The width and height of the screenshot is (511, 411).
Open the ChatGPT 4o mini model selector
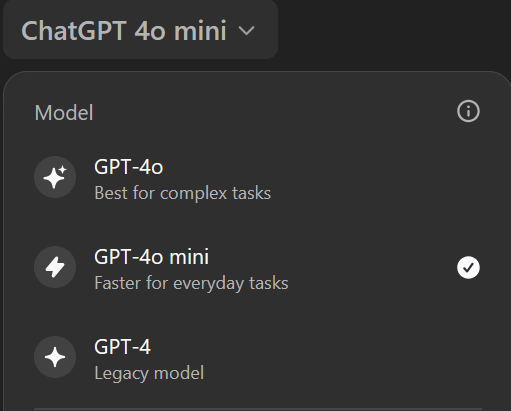coord(140,30)
